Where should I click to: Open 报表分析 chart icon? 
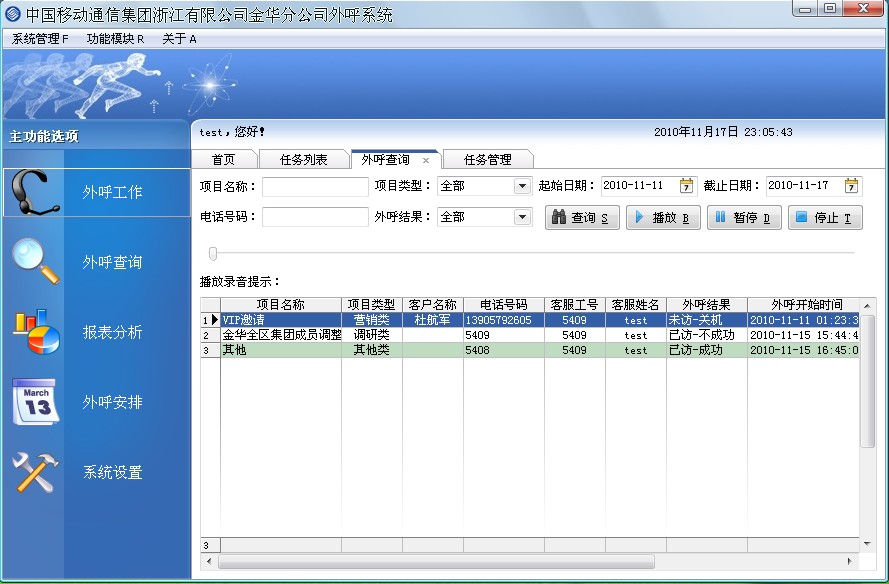(36, 332)
